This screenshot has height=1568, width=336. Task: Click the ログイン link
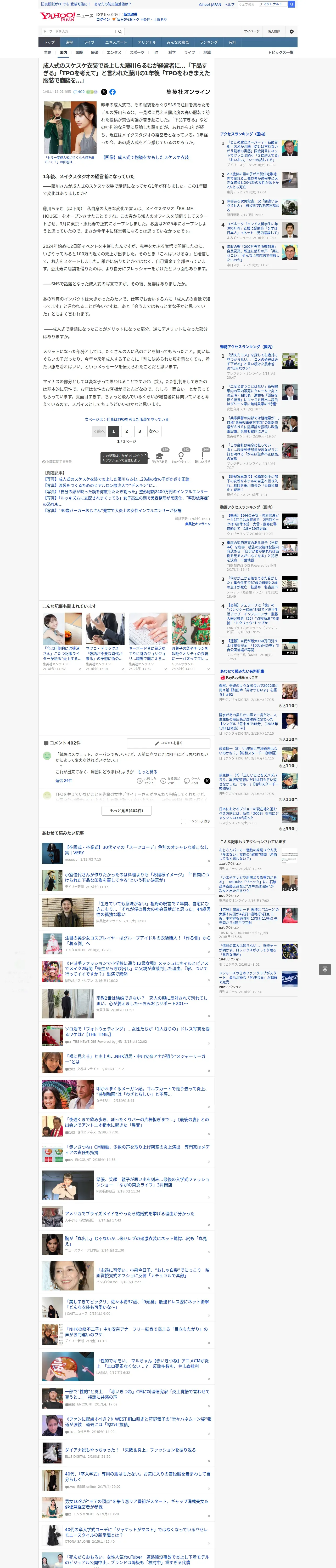pyautogui.click(x=103, y=20)
